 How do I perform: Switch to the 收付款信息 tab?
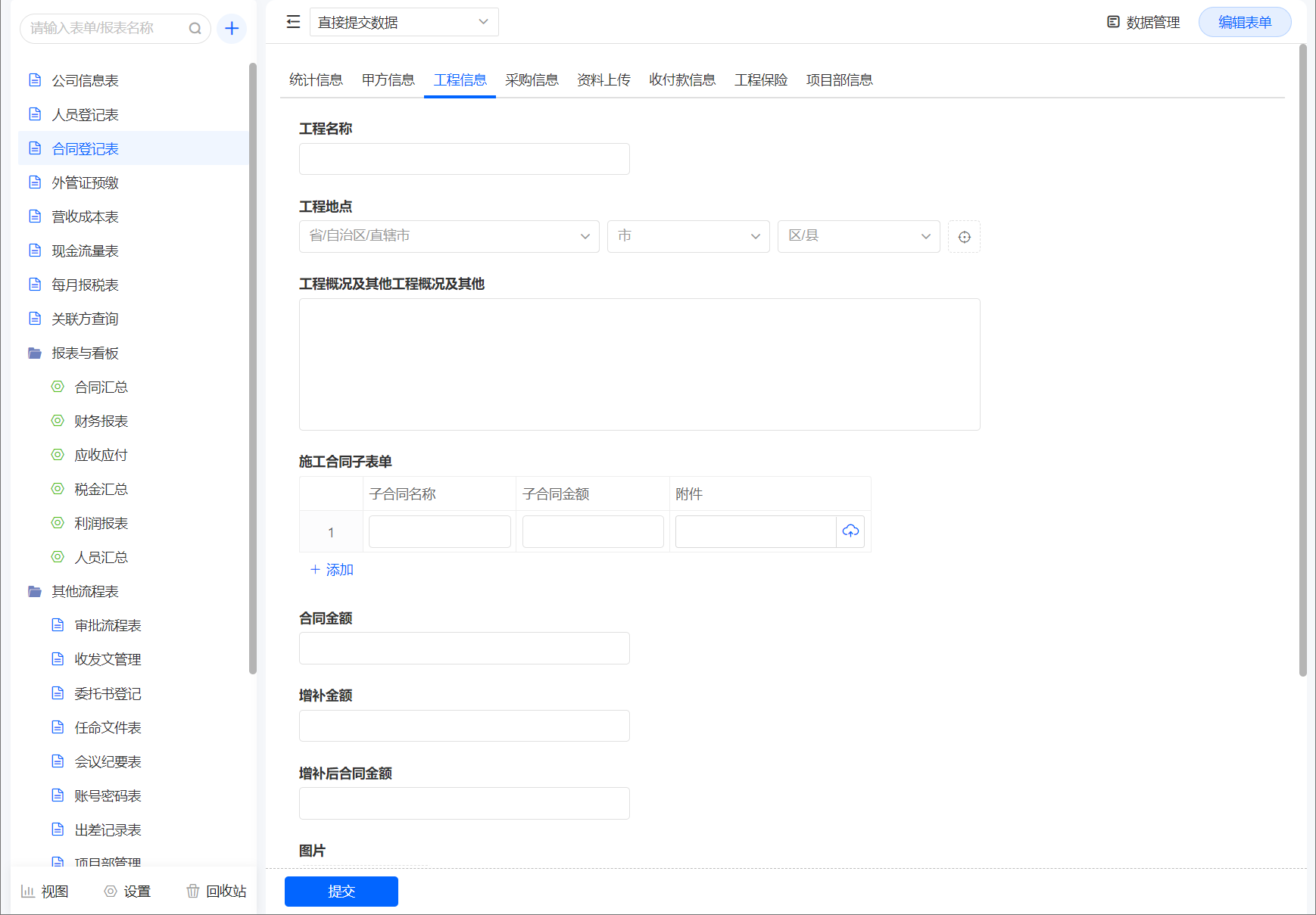point(681,80)
